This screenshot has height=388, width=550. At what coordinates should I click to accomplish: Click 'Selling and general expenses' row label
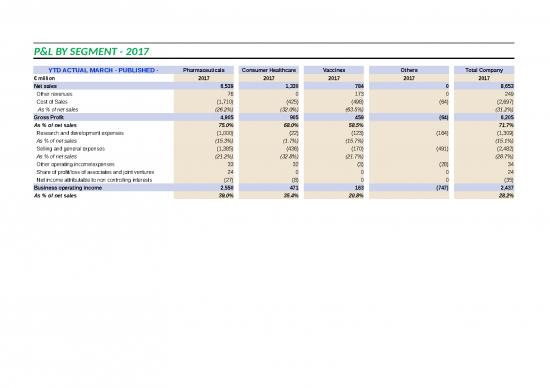[71, 149]
